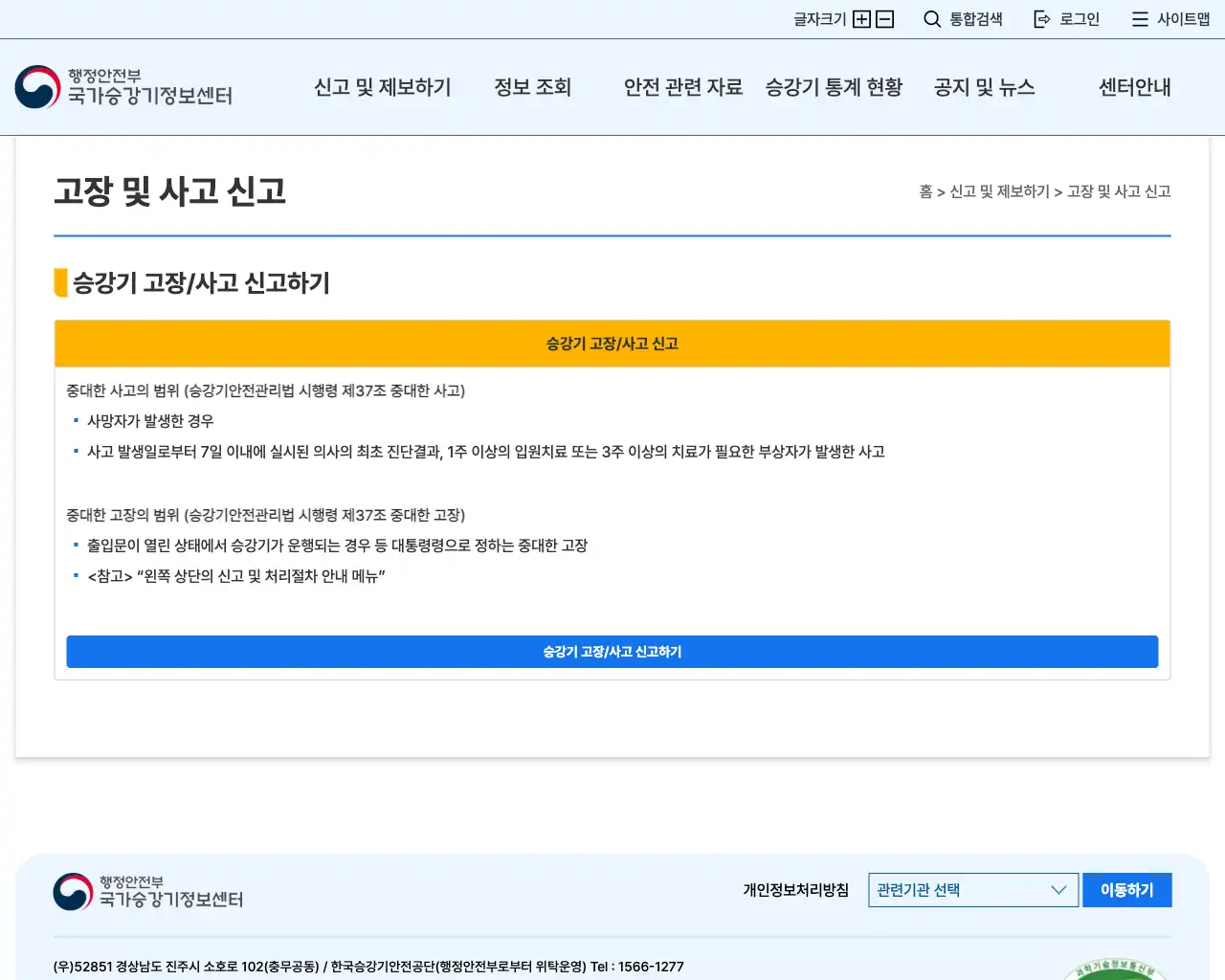
Task: Open the 사이트맵 hamburger icon
Action: 1140,19
